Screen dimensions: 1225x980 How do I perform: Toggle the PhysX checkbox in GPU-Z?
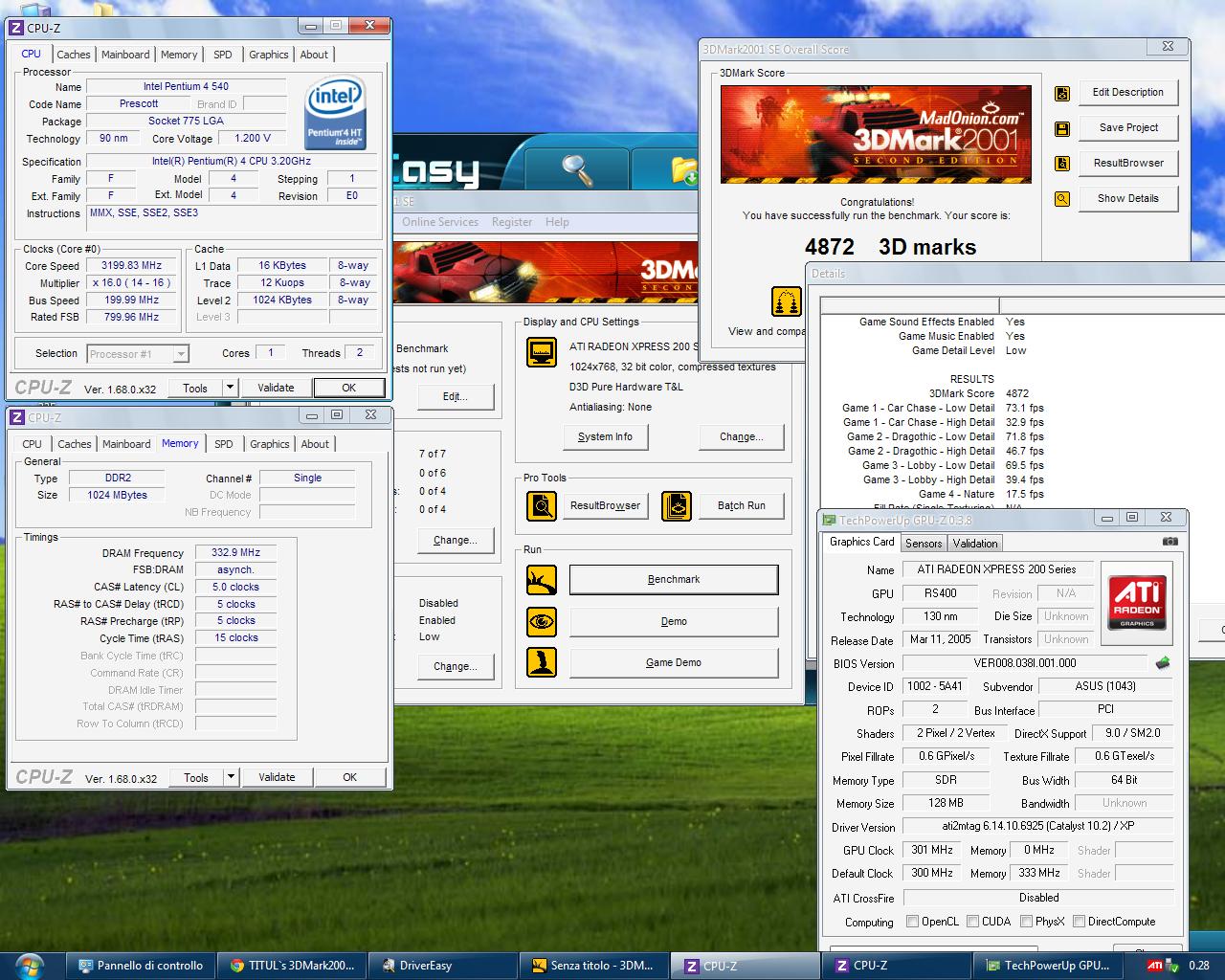click(1026, 922)
